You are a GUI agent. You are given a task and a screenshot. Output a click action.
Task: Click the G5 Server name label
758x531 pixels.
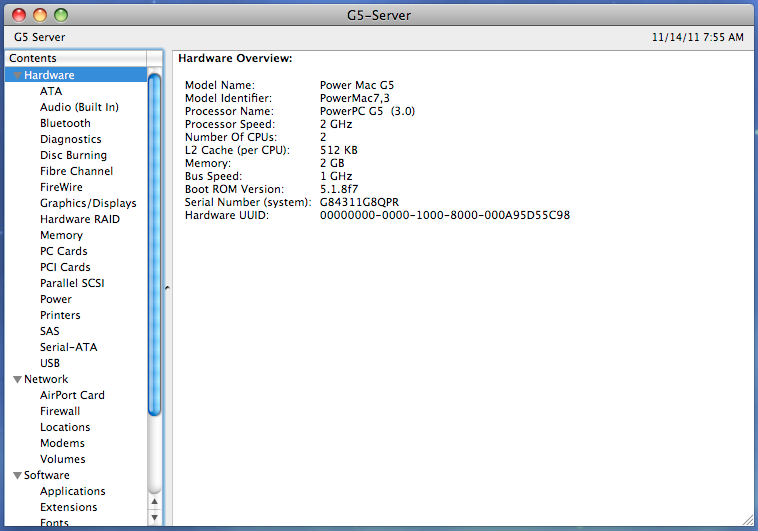tap(40, 37)
